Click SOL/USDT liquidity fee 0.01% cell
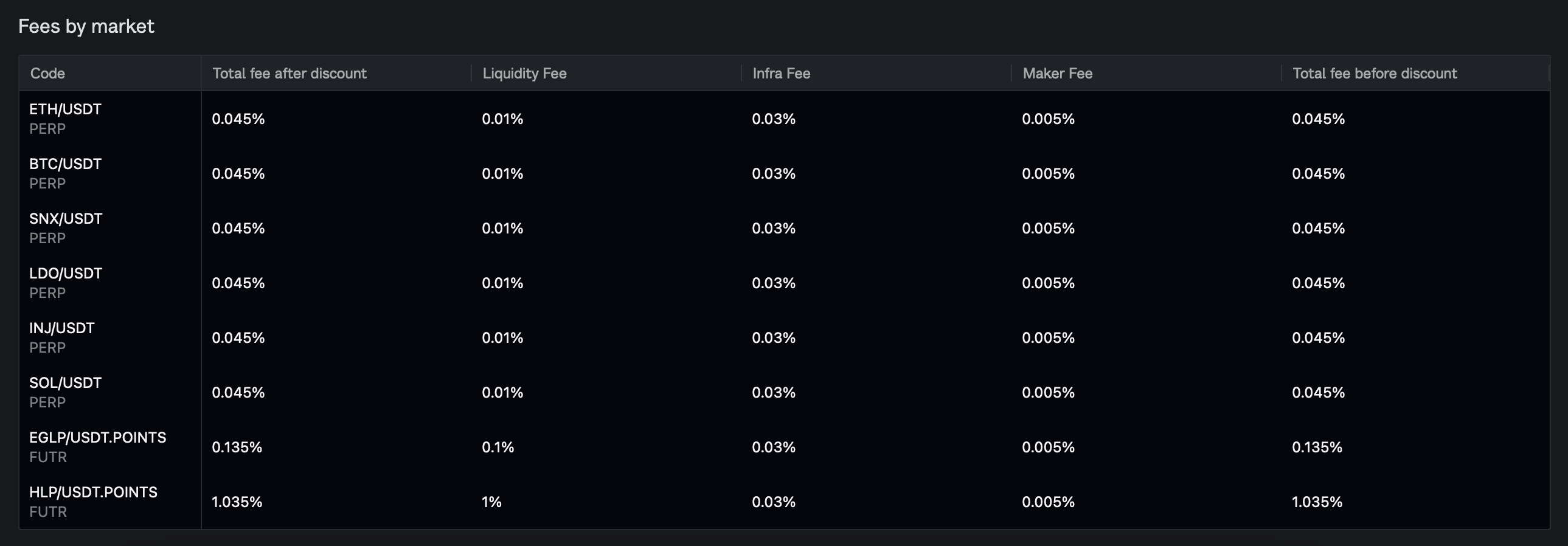This screenshot has height=546, width=1568. [502, 393]
